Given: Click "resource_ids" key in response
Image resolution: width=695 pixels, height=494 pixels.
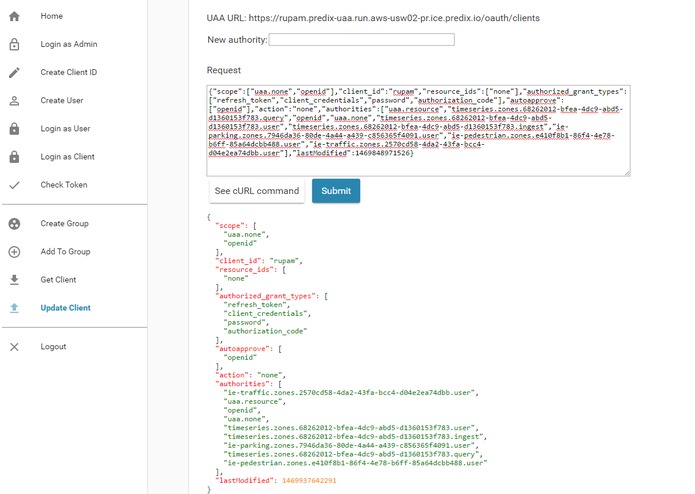Looking at the screenshot, I should click(x=246, y=270).
